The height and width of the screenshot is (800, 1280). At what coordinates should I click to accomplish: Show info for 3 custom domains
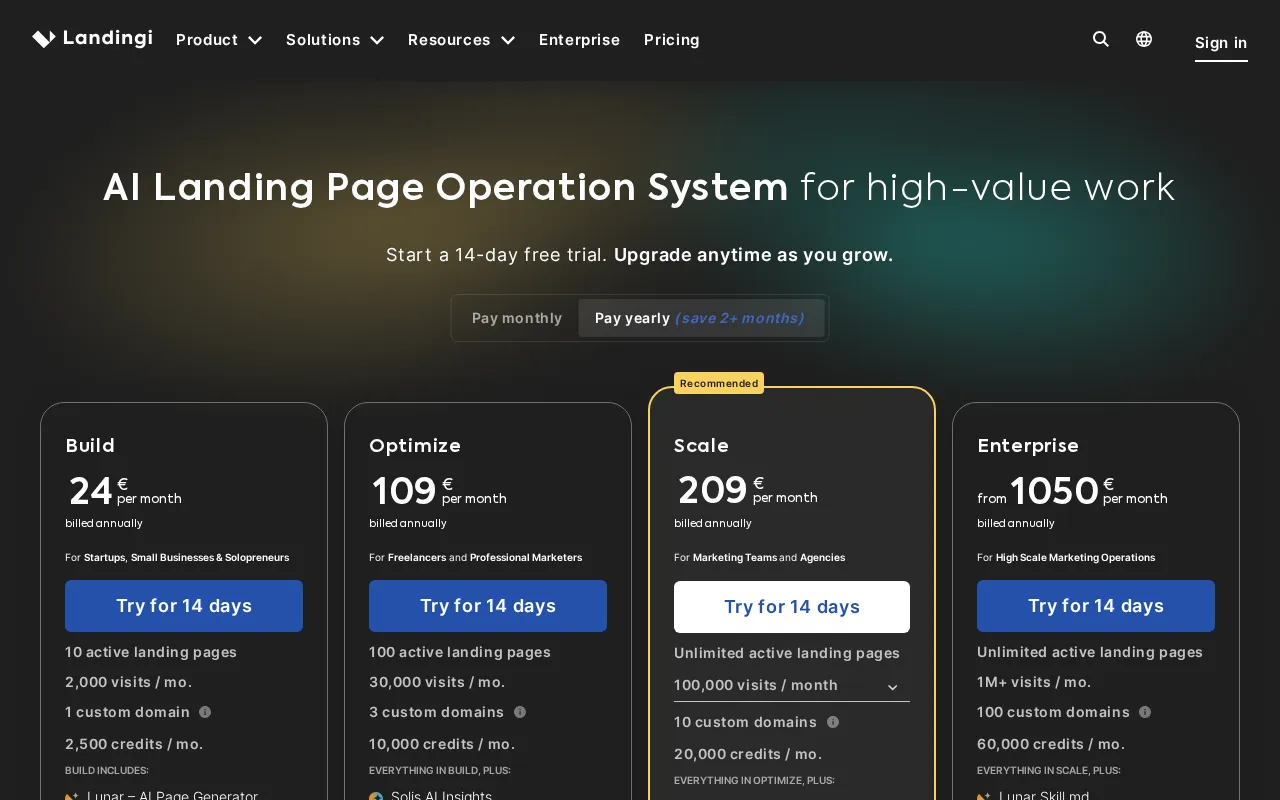pos(520,712)
